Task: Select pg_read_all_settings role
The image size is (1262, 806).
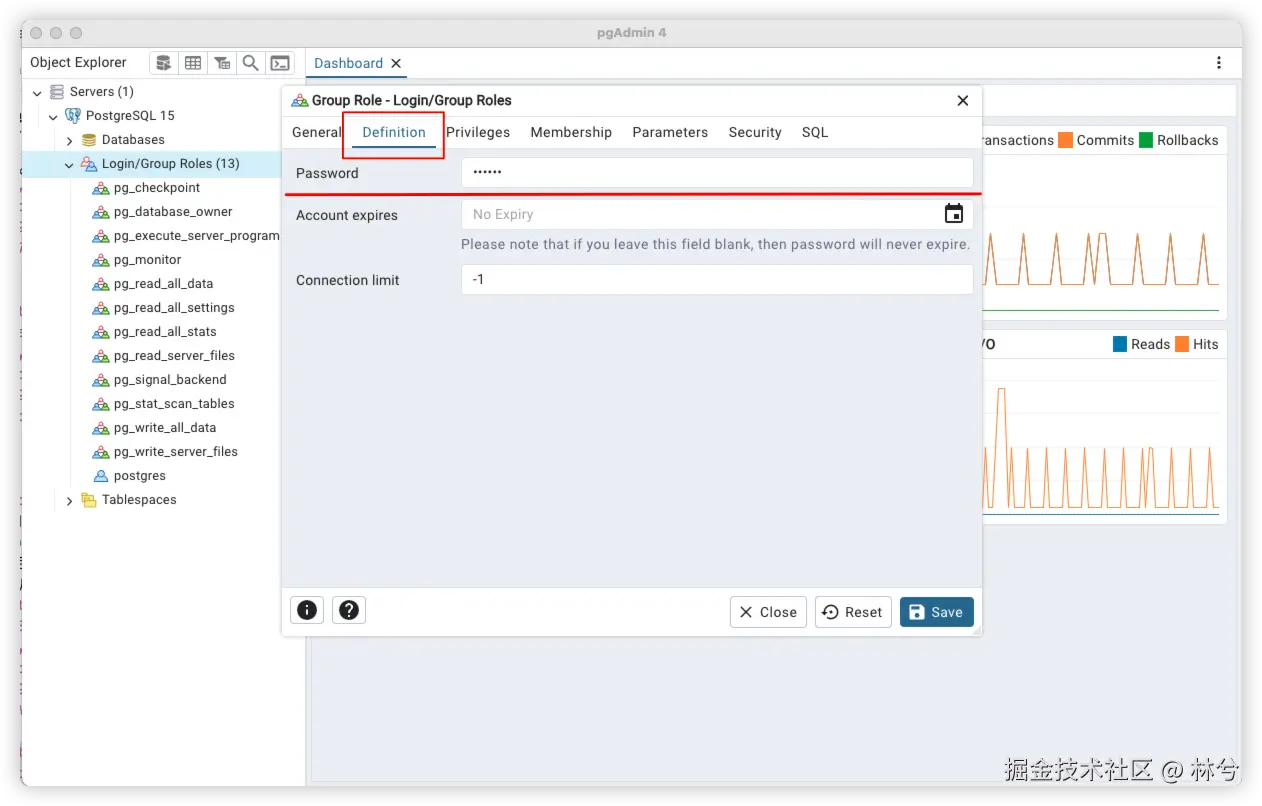Action: click(x=174, y=308)
